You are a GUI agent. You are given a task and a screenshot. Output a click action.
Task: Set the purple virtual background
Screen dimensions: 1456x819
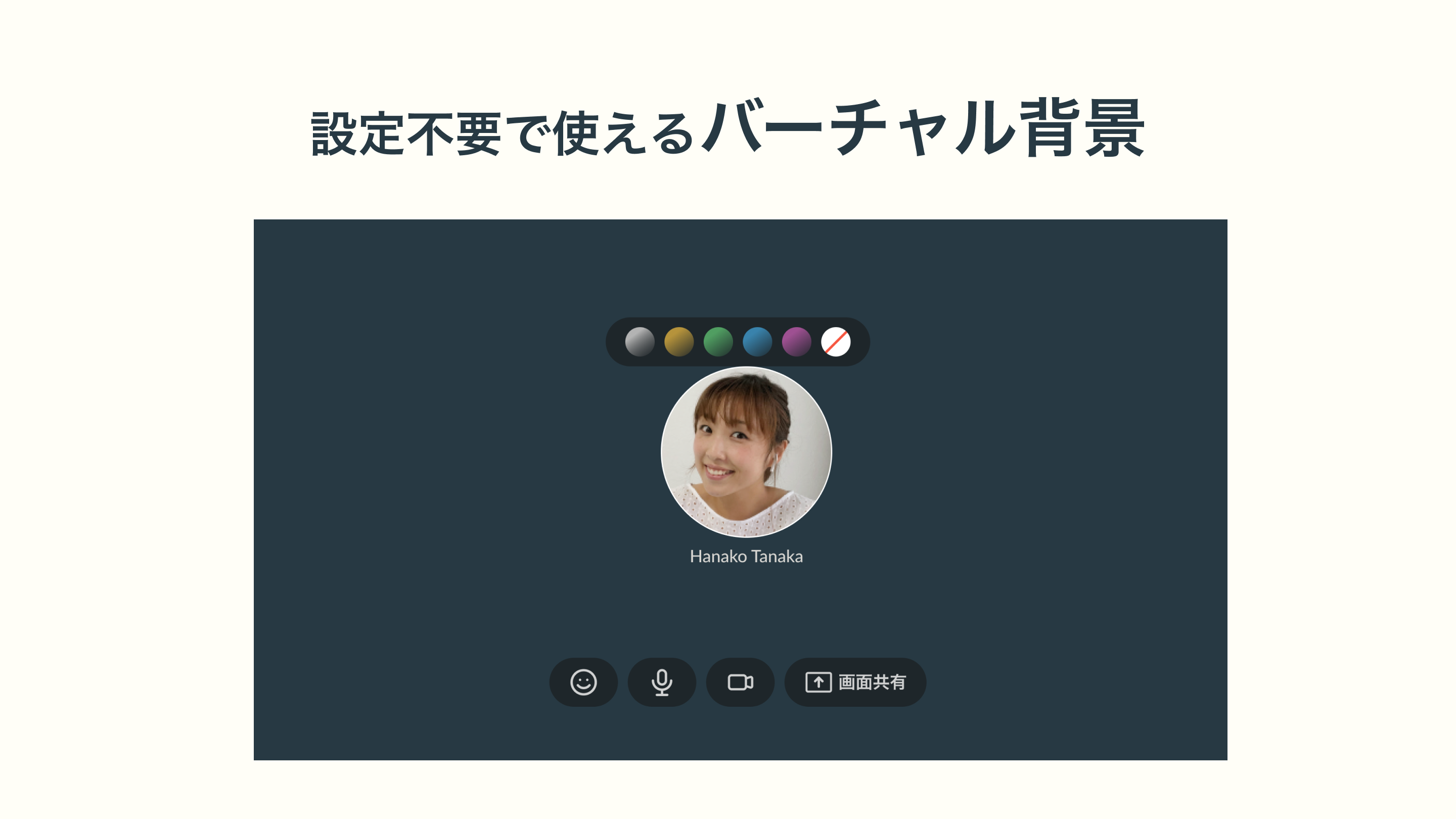tap(796, 341)
